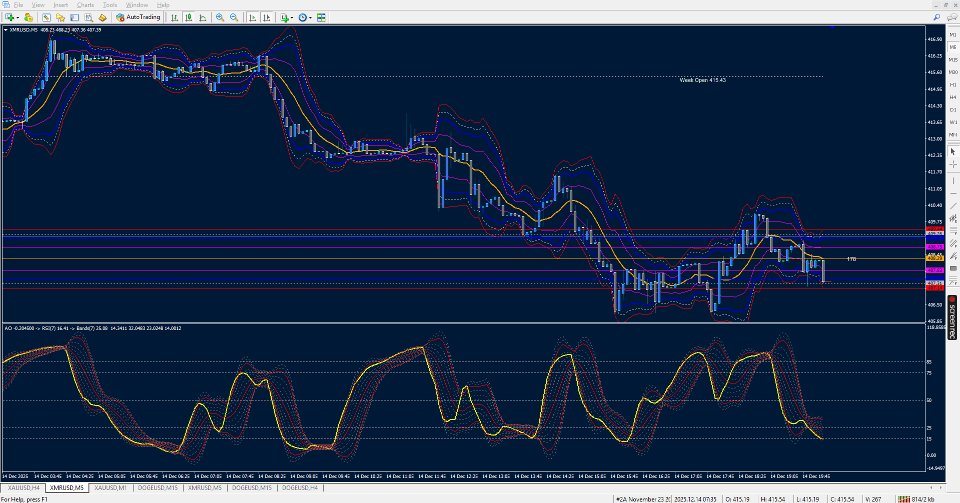
Task: Expand the New Chart dropdown arrow
Action: 18,18
